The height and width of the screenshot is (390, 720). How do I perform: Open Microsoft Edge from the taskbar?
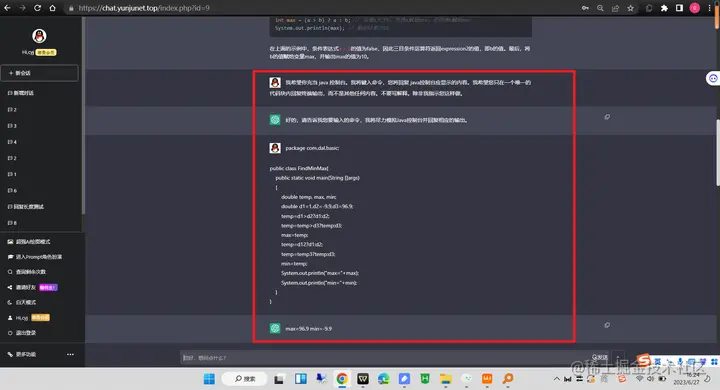[x=383, y=379]
